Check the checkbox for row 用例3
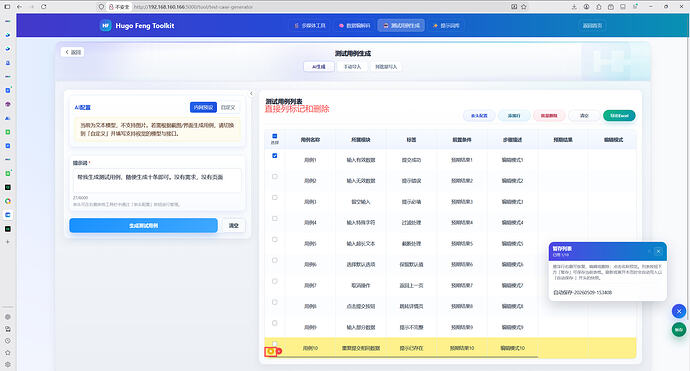 [x=275, y=198]
